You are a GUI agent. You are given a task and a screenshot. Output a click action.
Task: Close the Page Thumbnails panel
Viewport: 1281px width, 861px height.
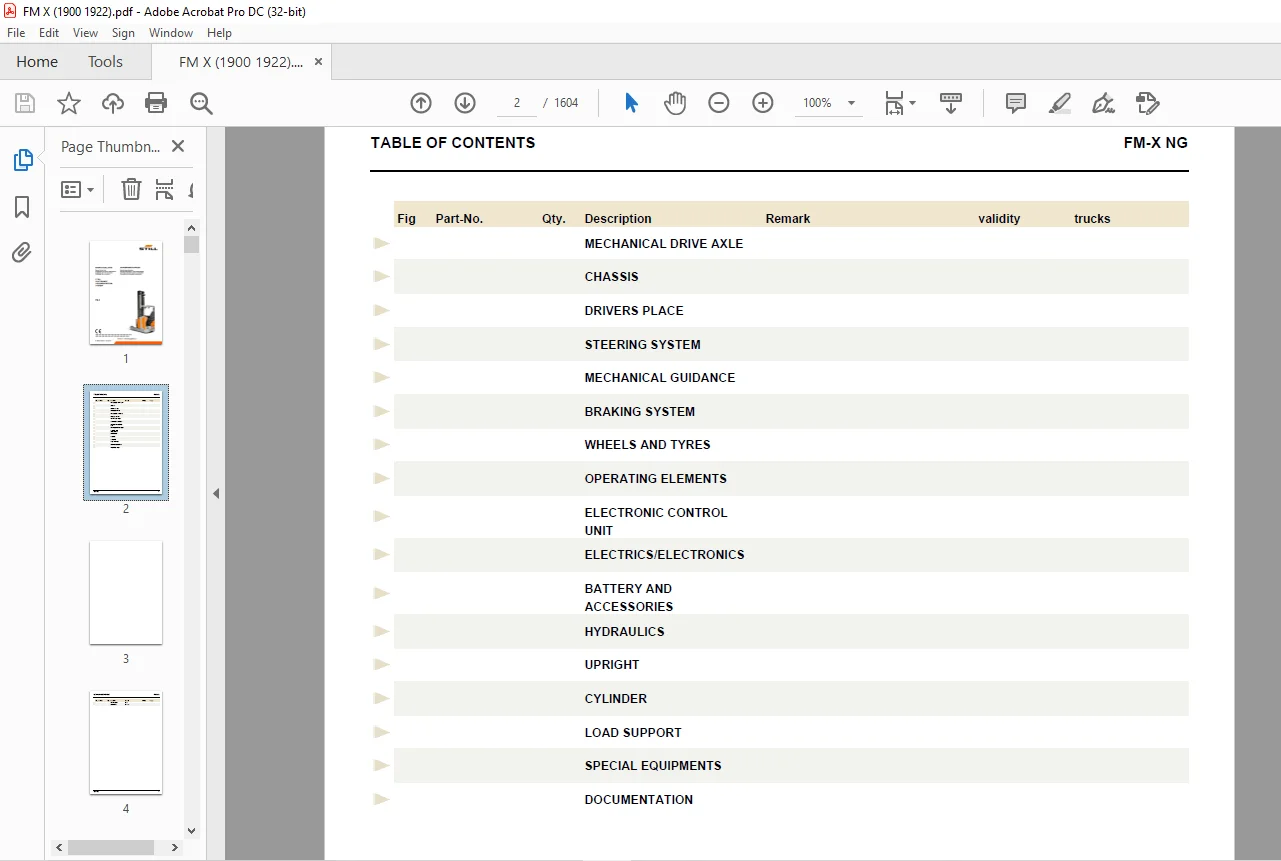[x=178, y=146]
